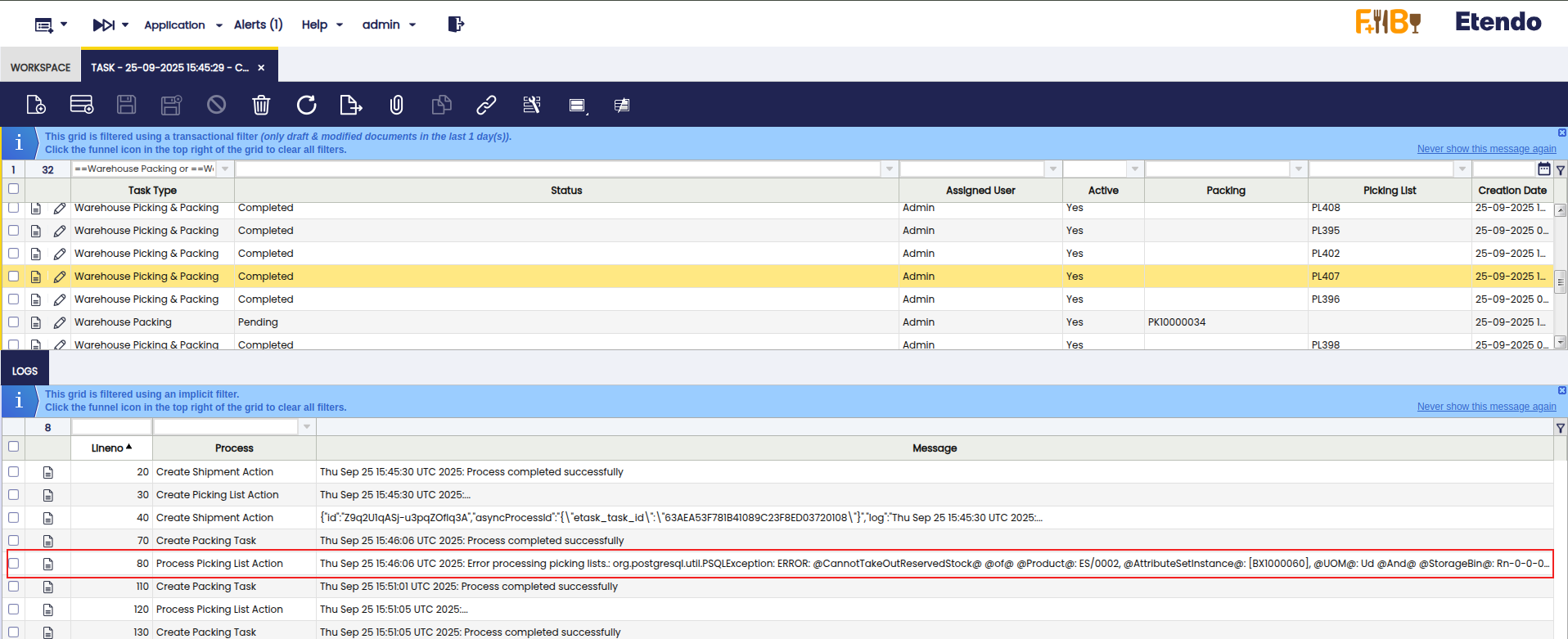Image resolution: width=1568 pixels, height=639 pixels.
Task: Click the Export to spreadsheet icon
Action: tap(350, 105)
